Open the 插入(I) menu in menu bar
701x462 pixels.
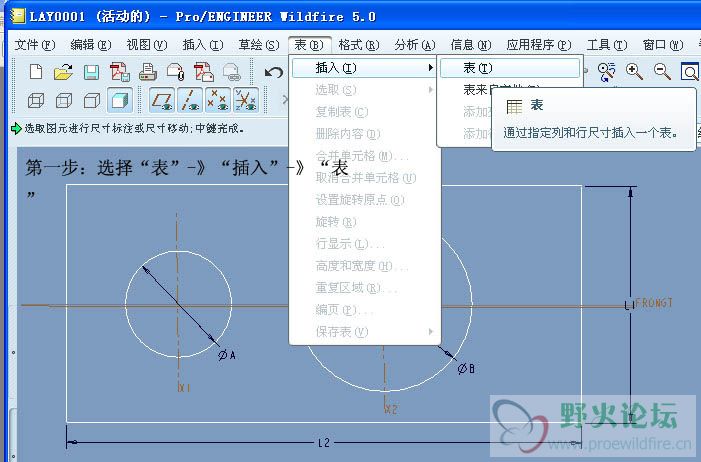[x=203, y=45]
